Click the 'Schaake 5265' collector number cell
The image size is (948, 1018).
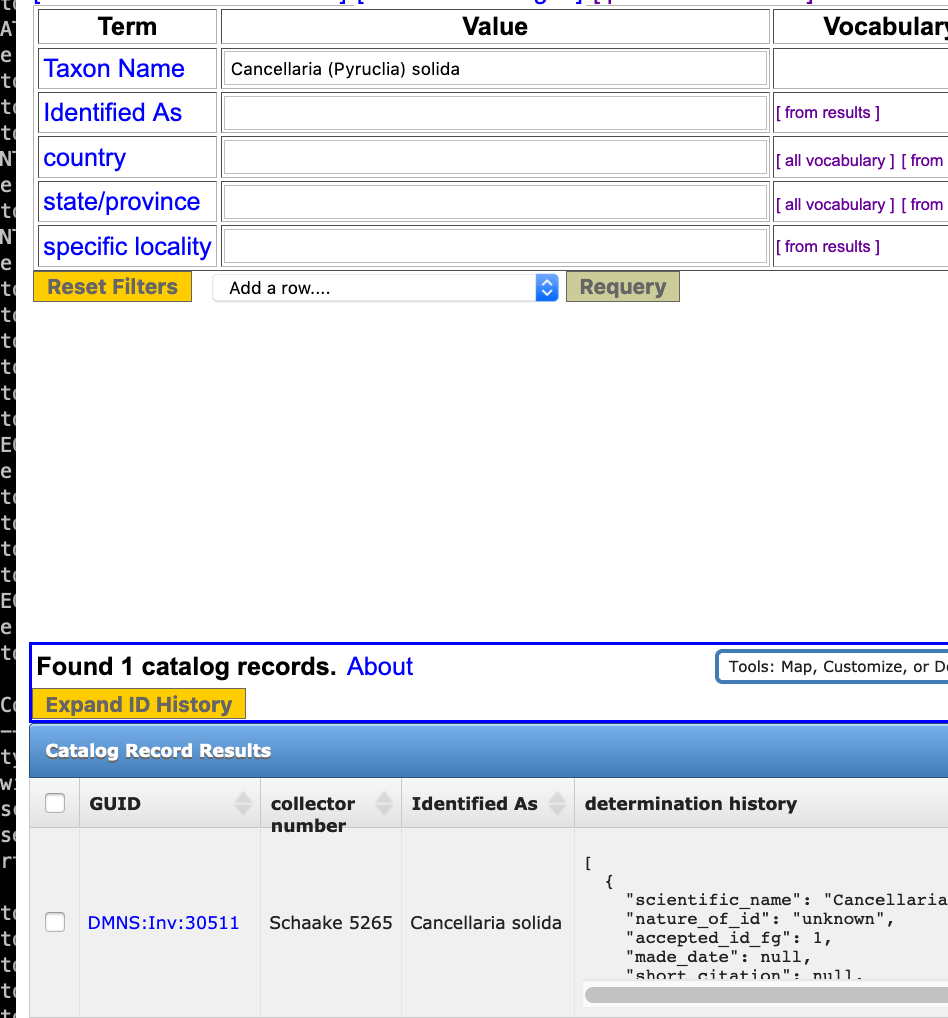[331, 923]
